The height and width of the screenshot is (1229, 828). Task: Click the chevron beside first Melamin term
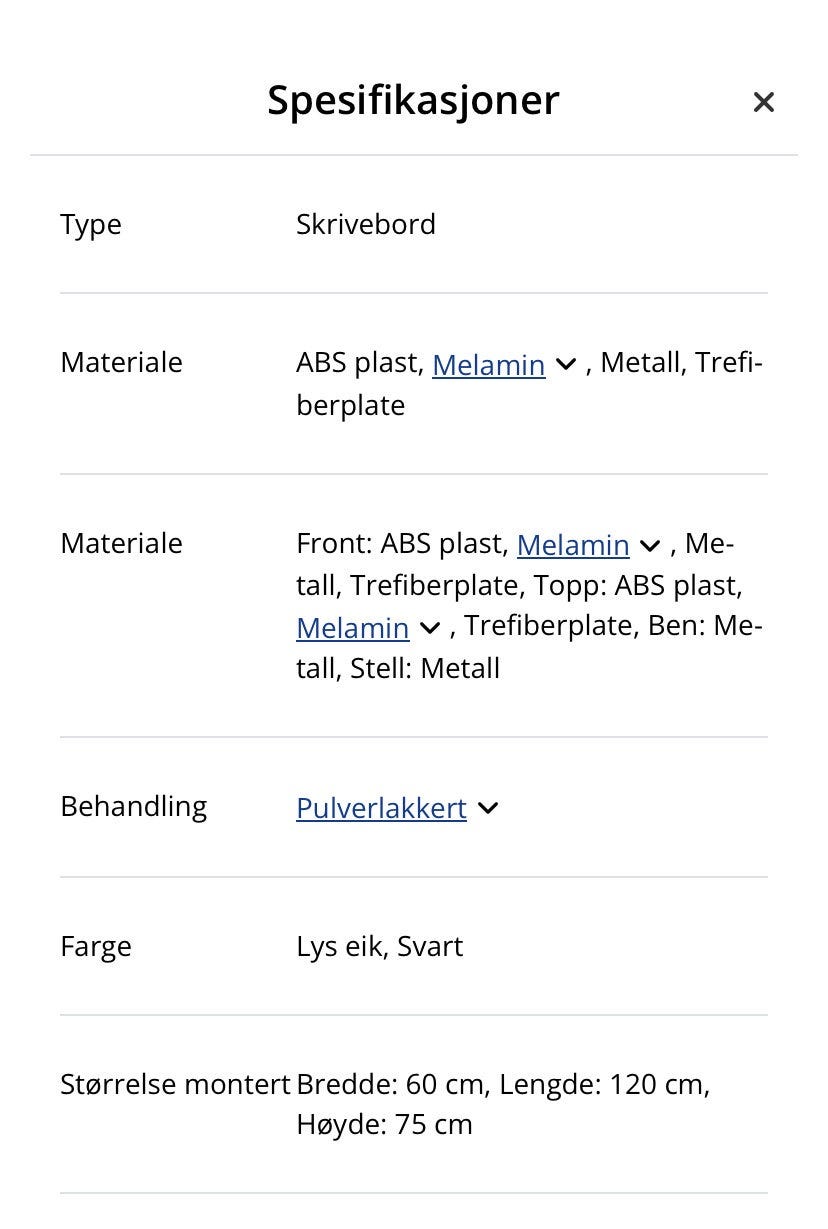pos(566,365)
